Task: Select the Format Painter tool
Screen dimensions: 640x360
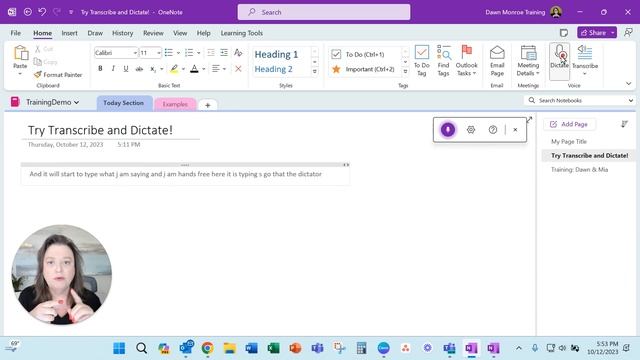Action: [x=58, y=75]
